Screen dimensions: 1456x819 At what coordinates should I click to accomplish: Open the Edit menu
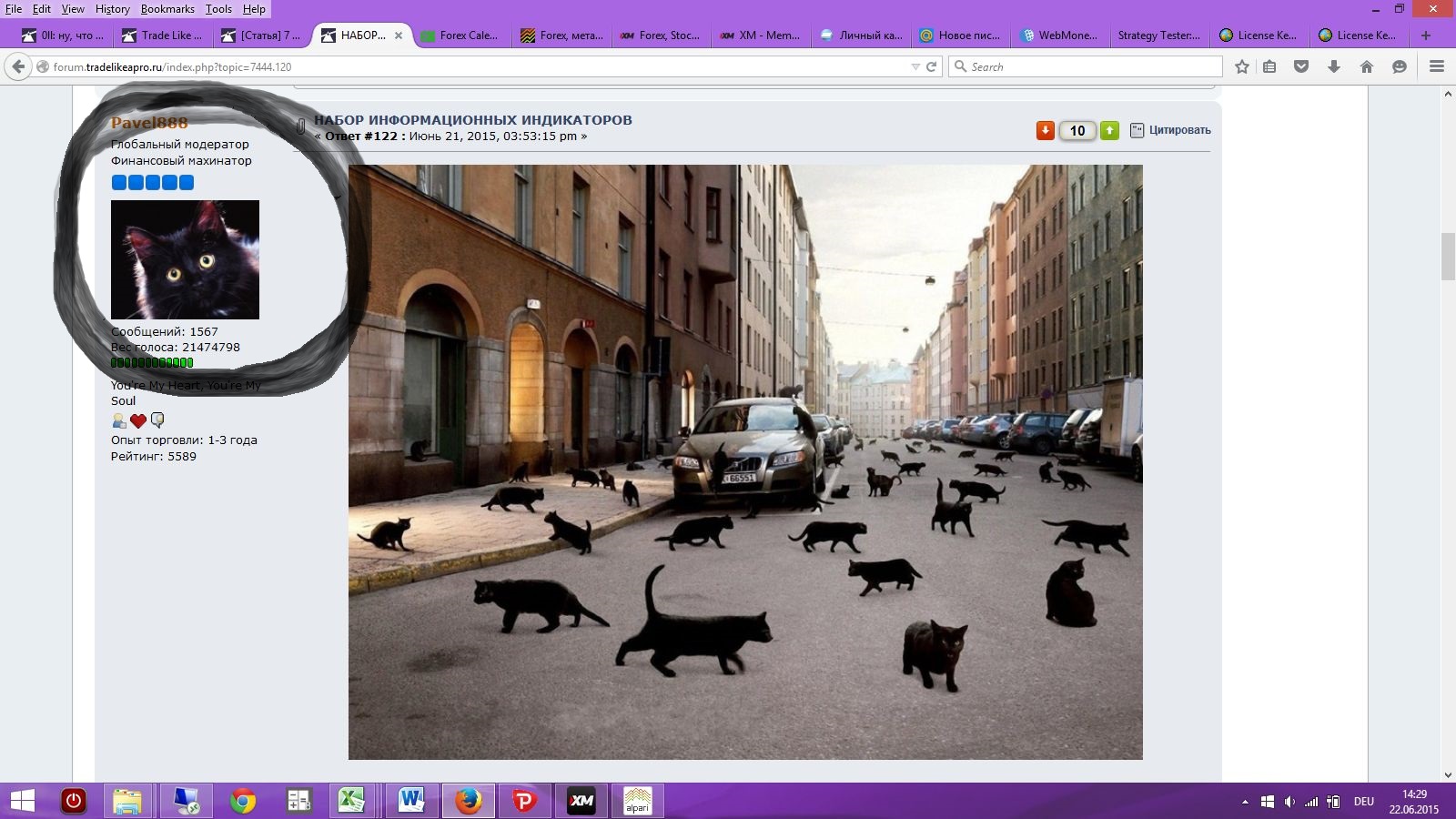[42, 8]
